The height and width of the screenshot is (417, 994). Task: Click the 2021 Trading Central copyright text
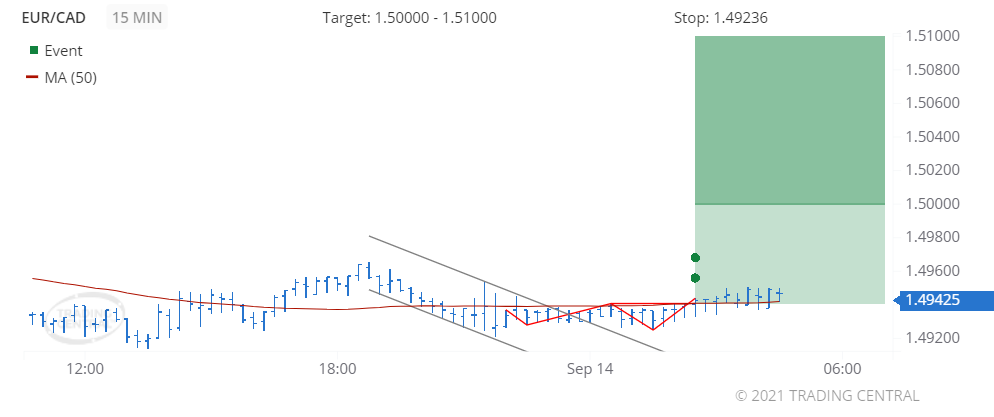pyautogui.click(x=827, y=395)
